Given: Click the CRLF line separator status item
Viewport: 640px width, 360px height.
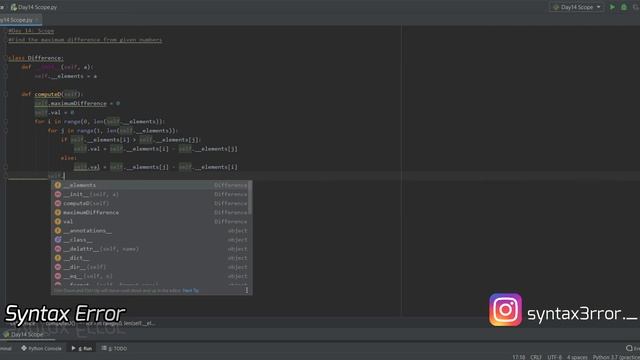Looking at the screenshot, I should (536, 357).
